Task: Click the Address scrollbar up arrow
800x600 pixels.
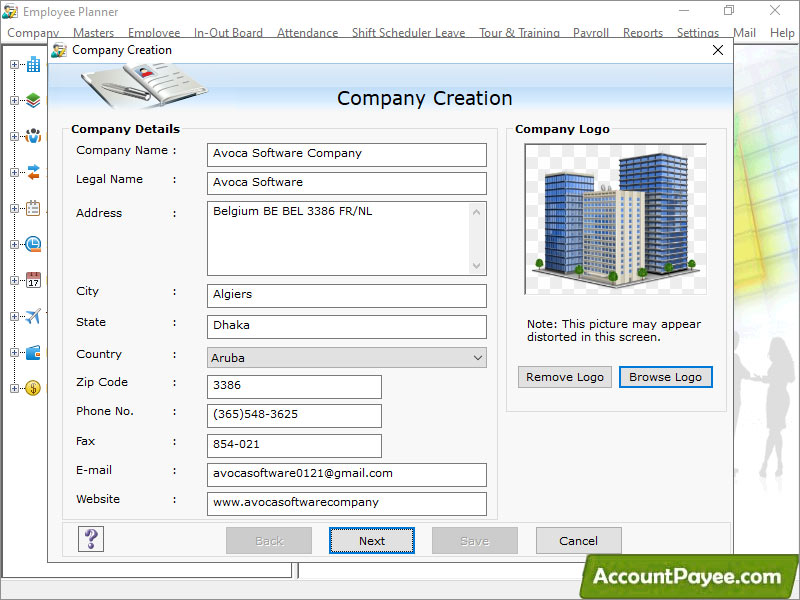Action: [477, 212]
